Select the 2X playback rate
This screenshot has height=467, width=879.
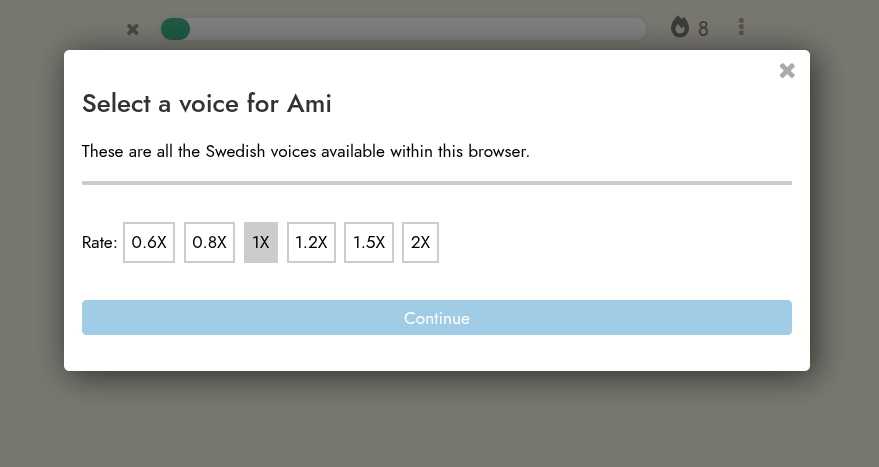click(x=420, y=242)
